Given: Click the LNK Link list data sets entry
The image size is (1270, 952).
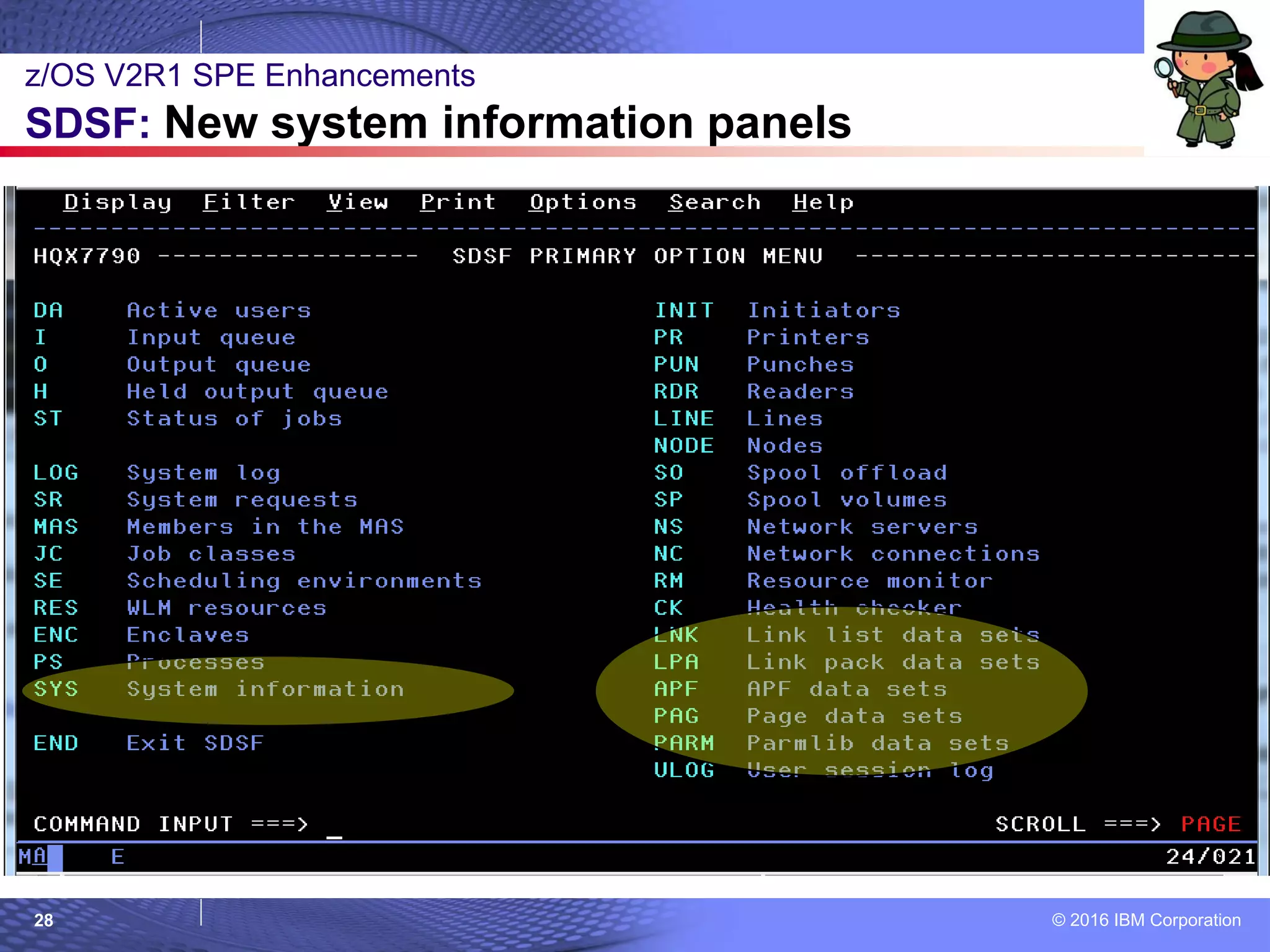Looking at the screenshot, I should coord(847,635).
